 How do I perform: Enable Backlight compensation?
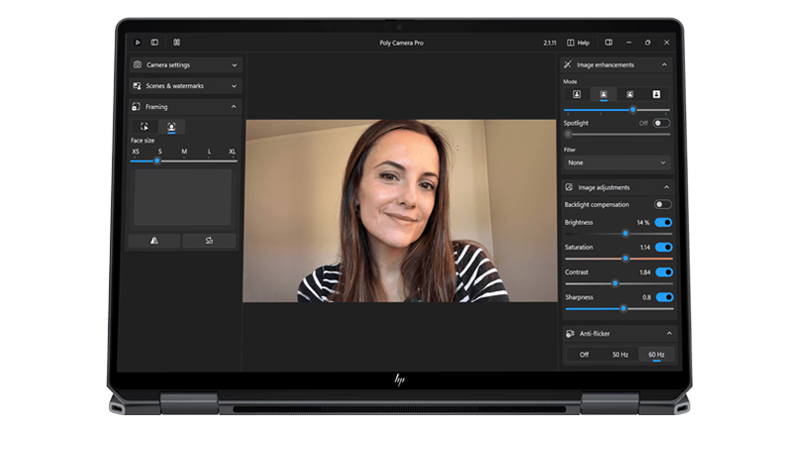(662, 205)
